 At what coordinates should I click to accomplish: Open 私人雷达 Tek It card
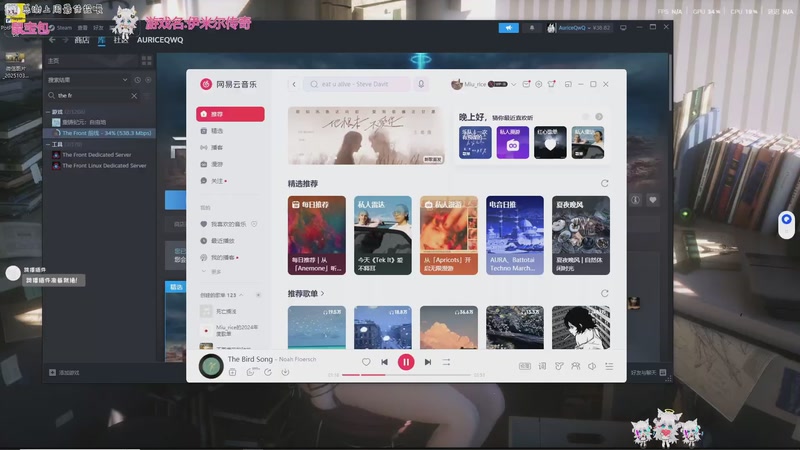coord(383,235)
